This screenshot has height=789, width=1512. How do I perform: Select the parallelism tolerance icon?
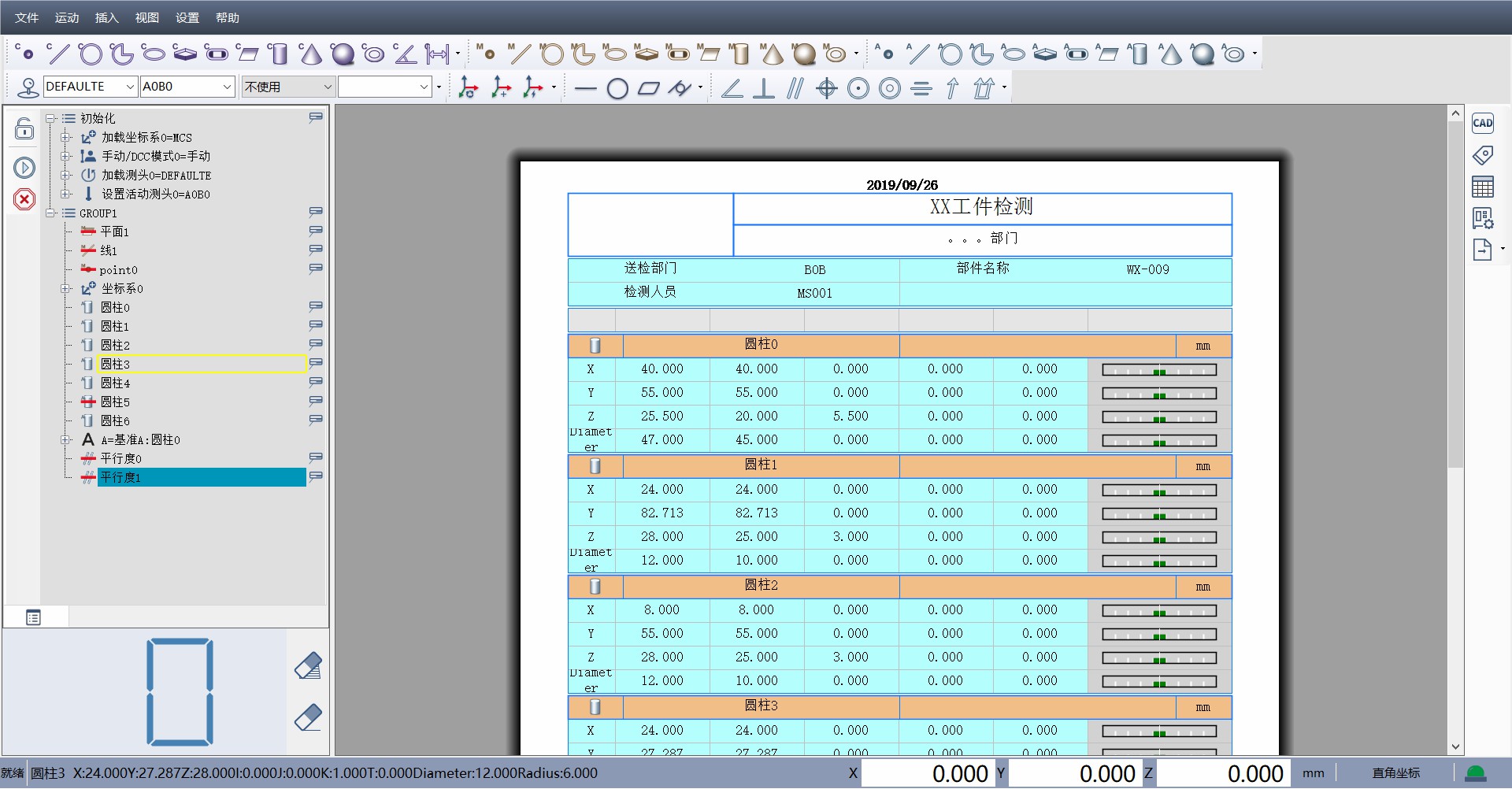click(795, 88)
